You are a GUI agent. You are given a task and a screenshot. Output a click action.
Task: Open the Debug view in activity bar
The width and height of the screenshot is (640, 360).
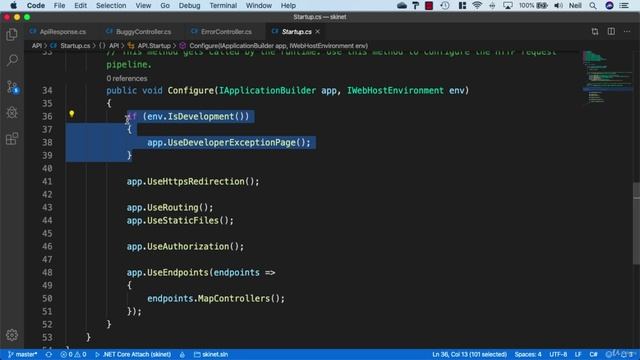pos(12,113)
